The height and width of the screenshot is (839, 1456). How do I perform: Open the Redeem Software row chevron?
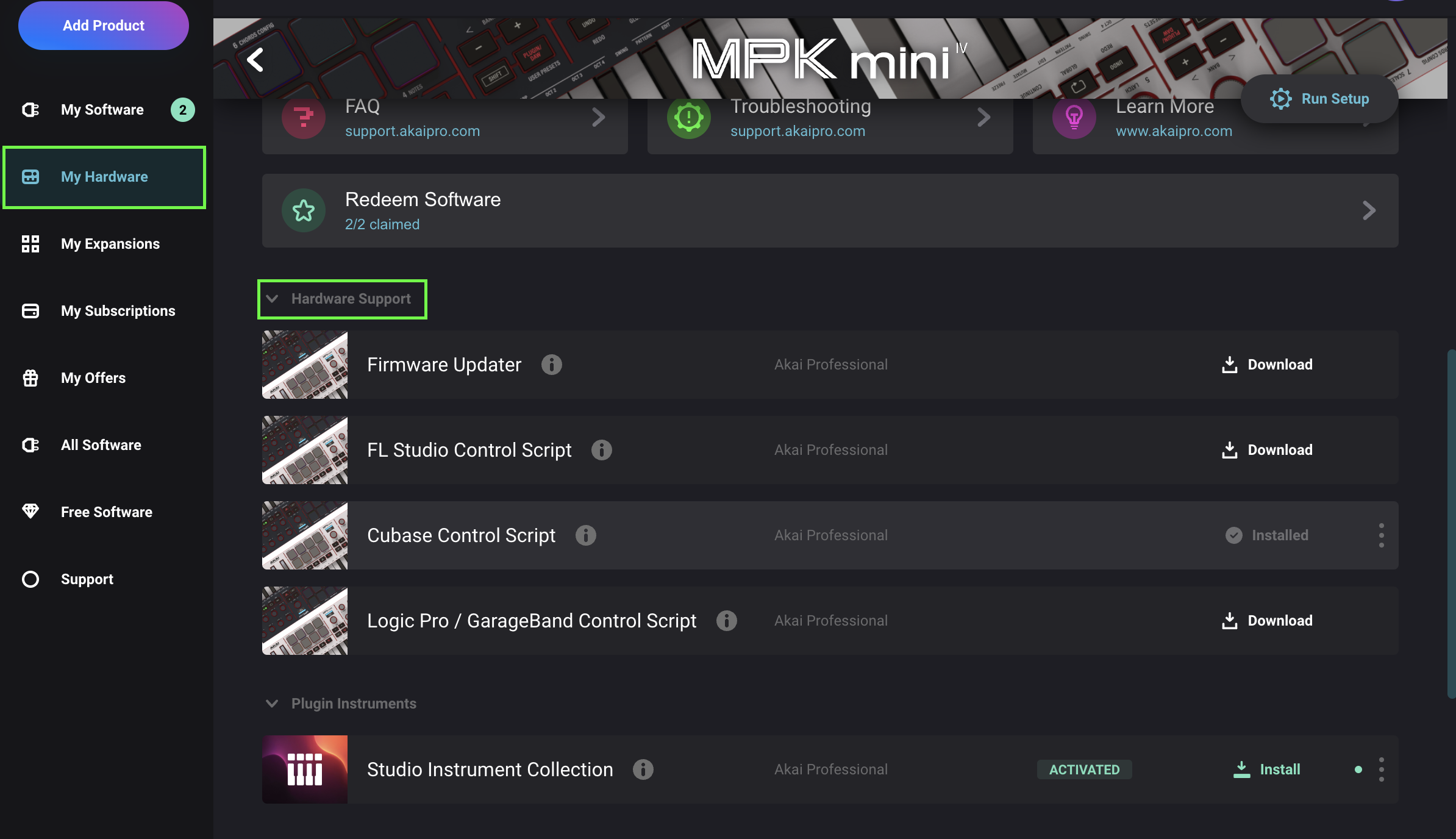tap(1369, 211)
